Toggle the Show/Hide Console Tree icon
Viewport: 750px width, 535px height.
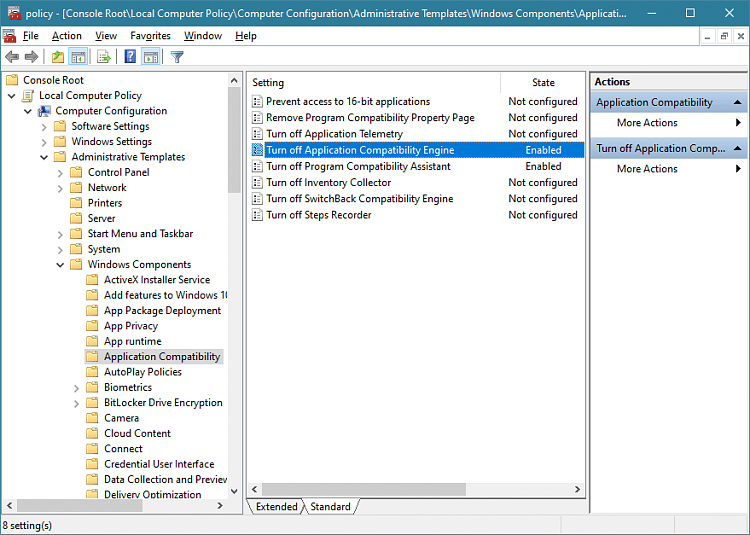pyautogui.click(x=78, y=57)
